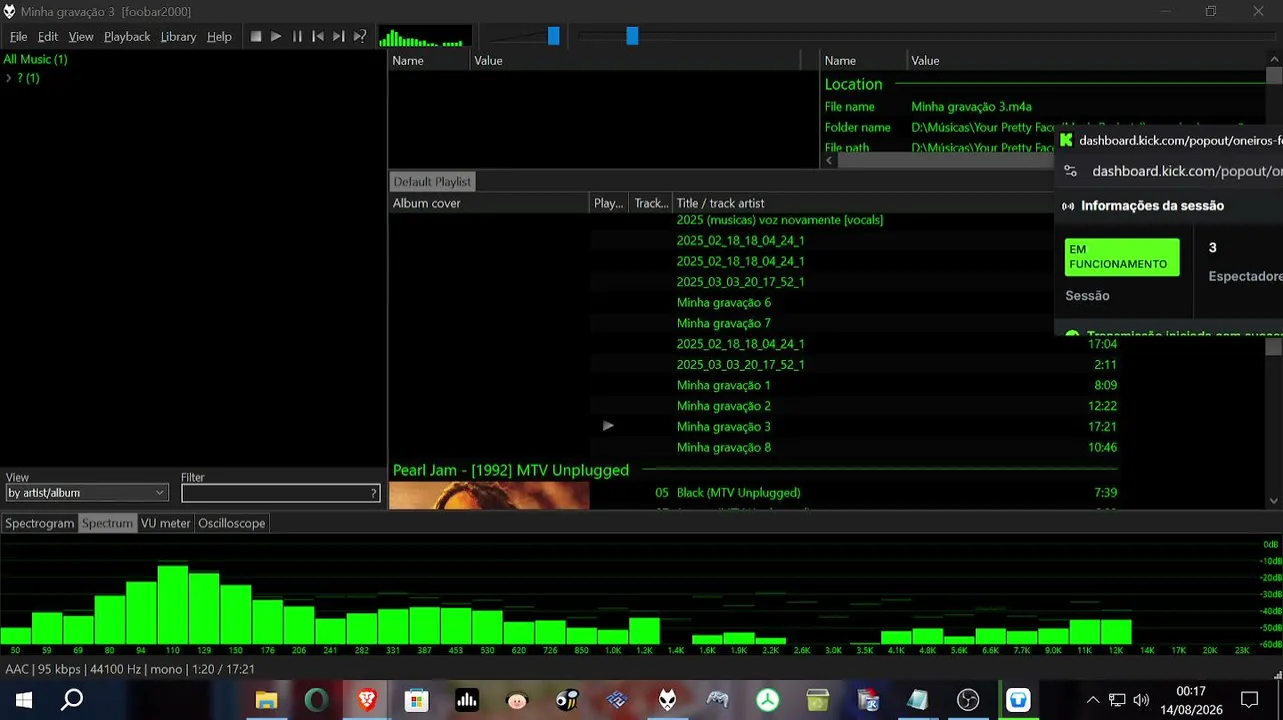Image resolution: width=1283 pixels, height=720 pixels.
Task: Click the seek bar handle
Action: coord(632,36)
